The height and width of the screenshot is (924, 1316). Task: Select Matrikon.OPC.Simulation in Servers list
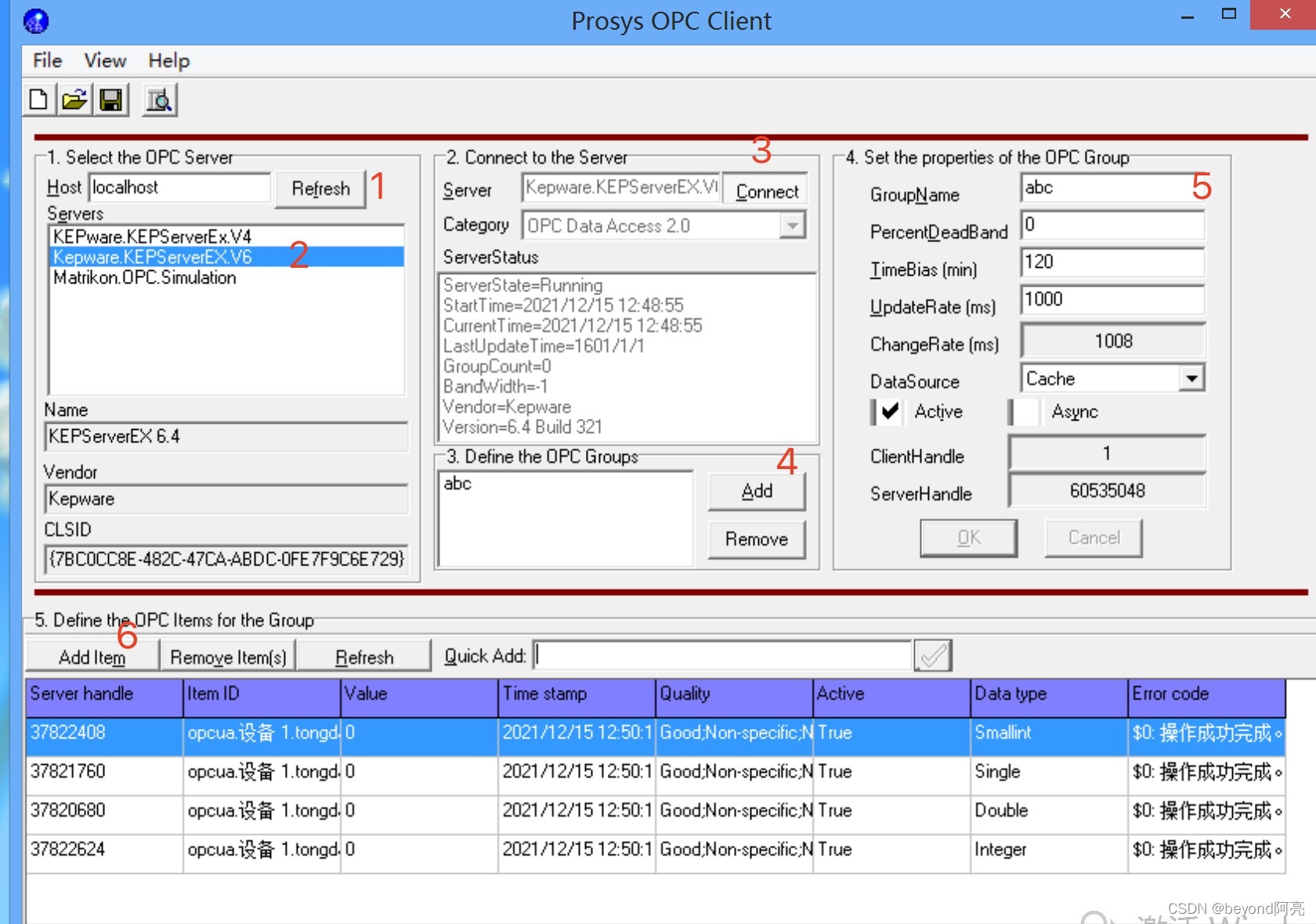coord(227,277)
